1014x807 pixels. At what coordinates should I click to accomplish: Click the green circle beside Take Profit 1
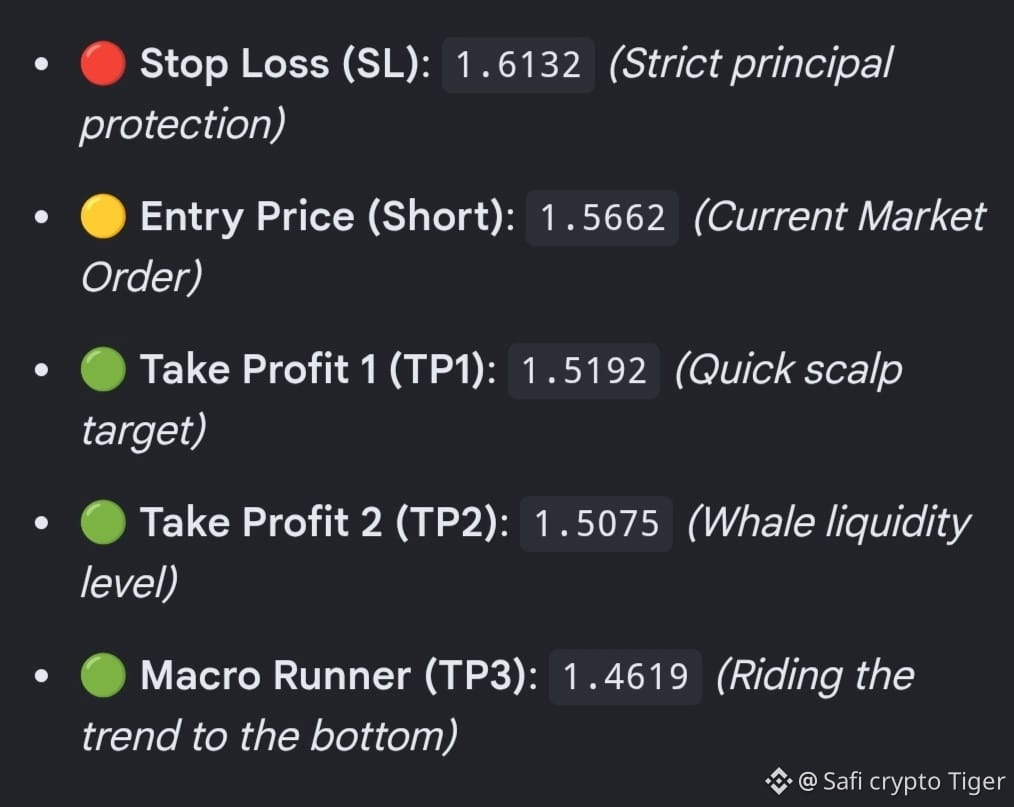103,369
